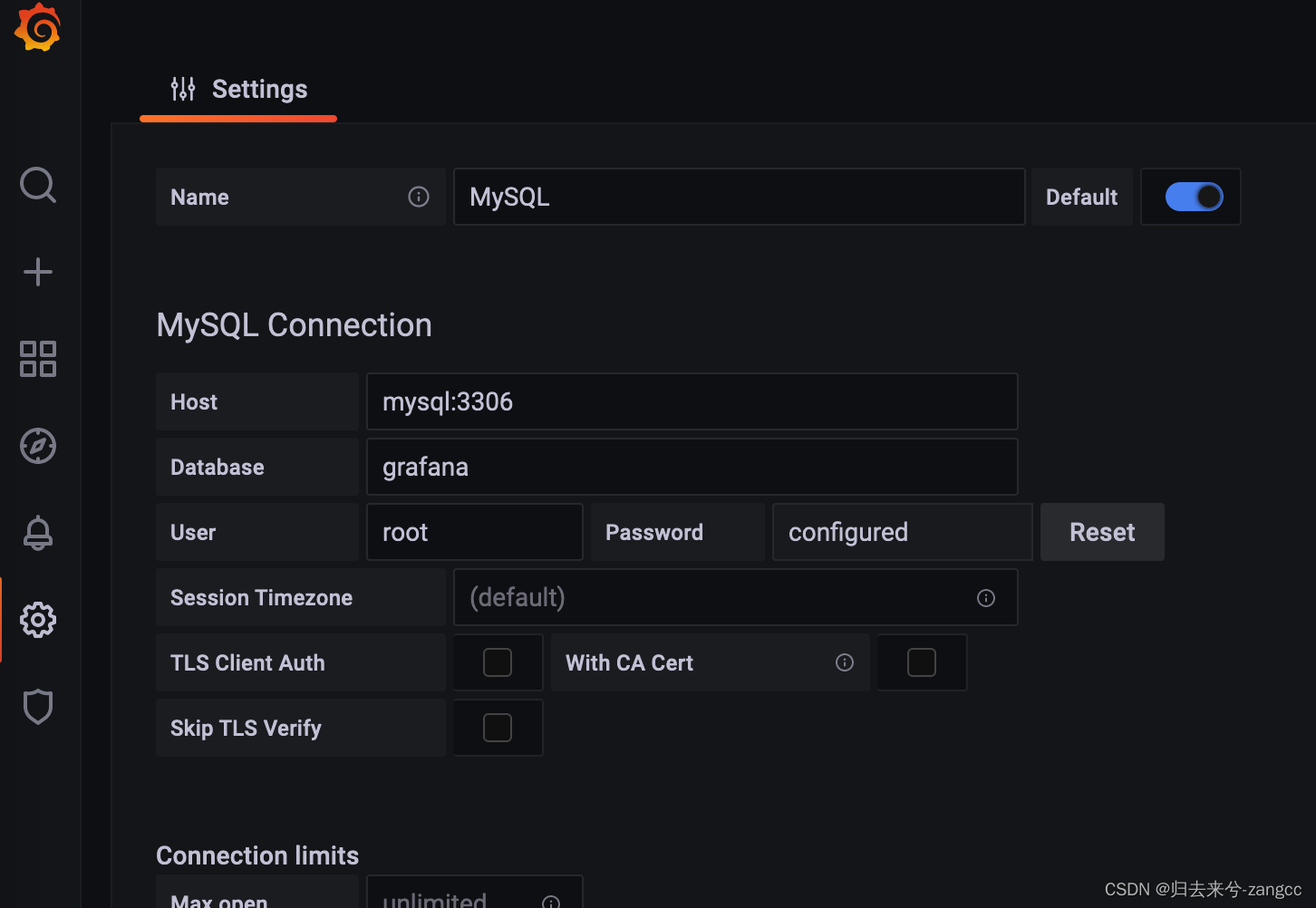Click the Max open info icon
This screenshot has width=1316, height=908.
click(551, 902)
